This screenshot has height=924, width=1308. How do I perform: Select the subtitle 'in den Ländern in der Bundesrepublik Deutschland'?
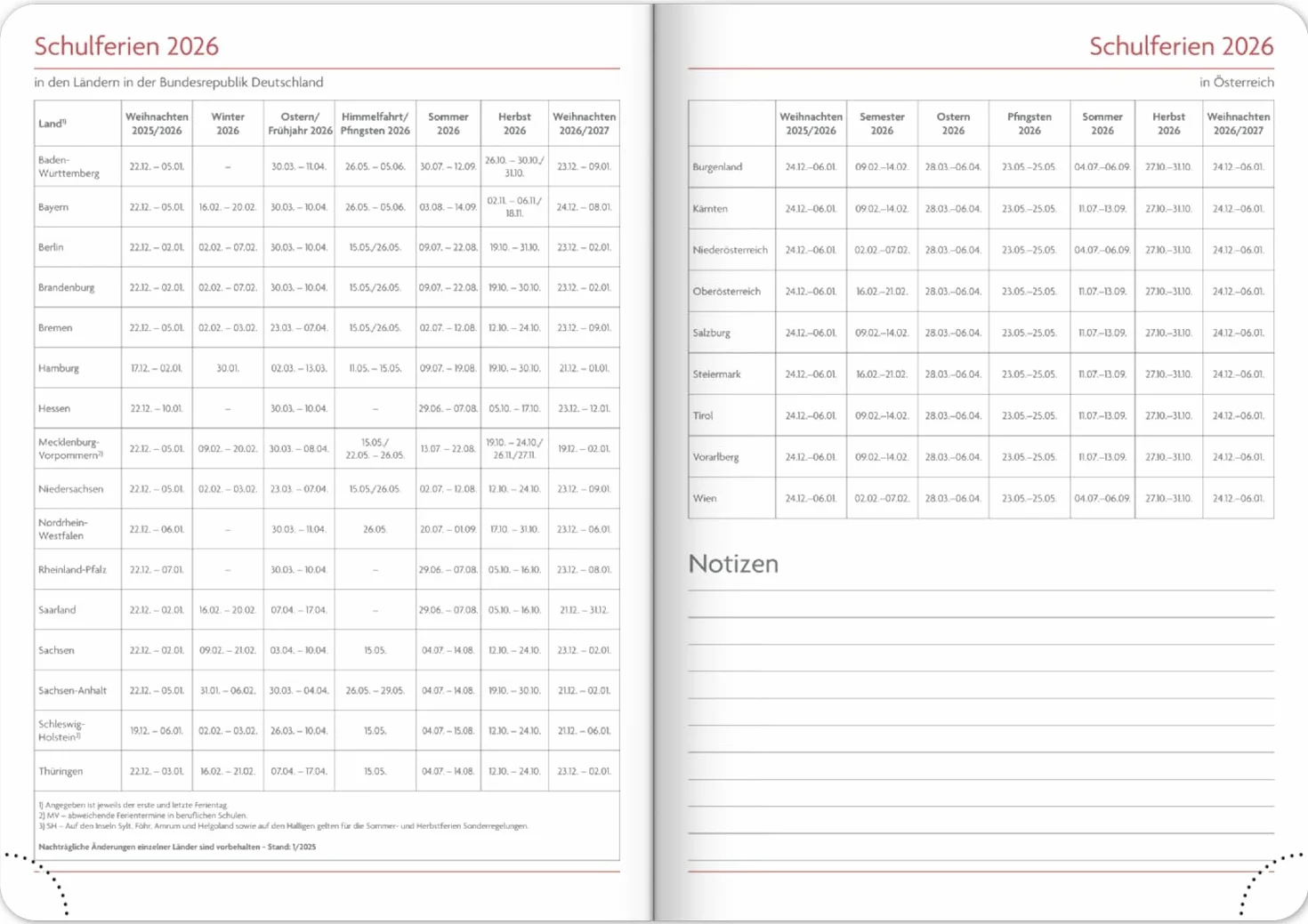tap(179, 82)
